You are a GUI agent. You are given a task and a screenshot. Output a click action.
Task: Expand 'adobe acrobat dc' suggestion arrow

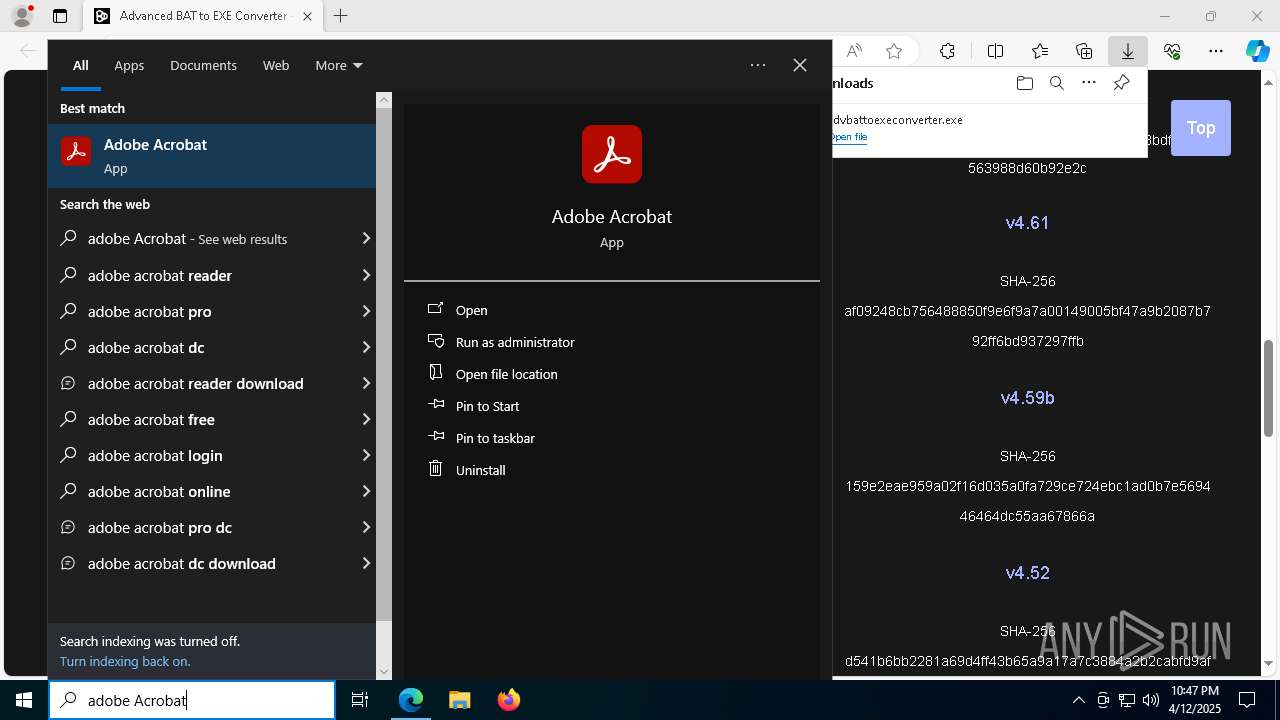[366, 347]
